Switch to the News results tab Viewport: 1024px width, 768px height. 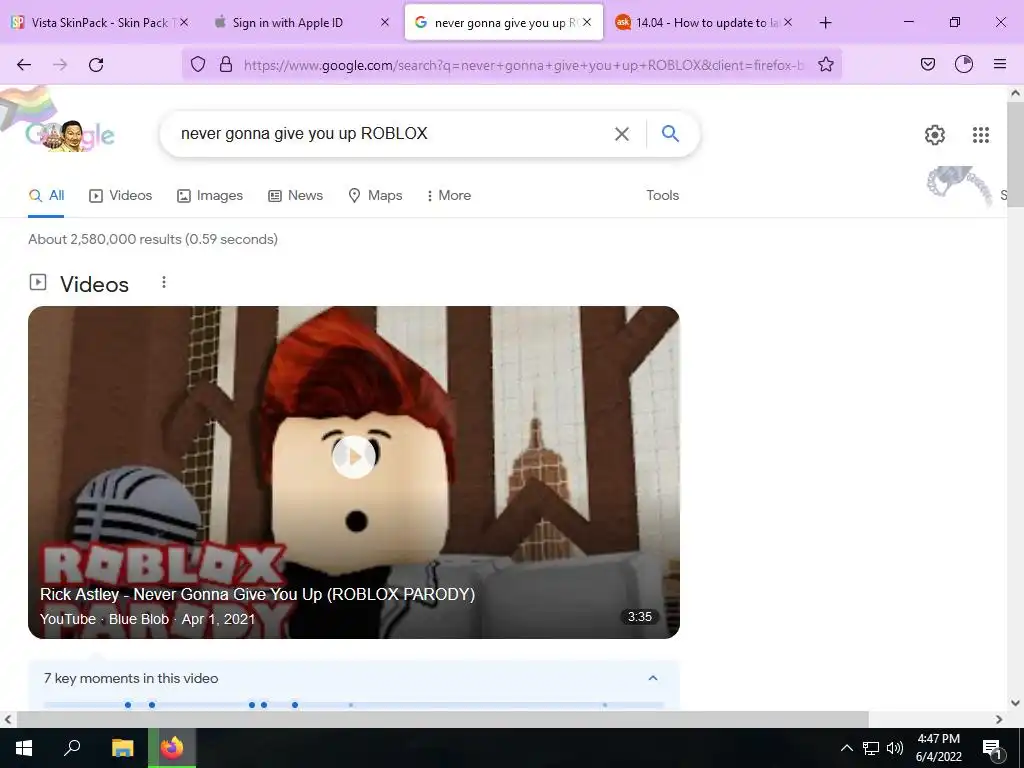point(295,195)
